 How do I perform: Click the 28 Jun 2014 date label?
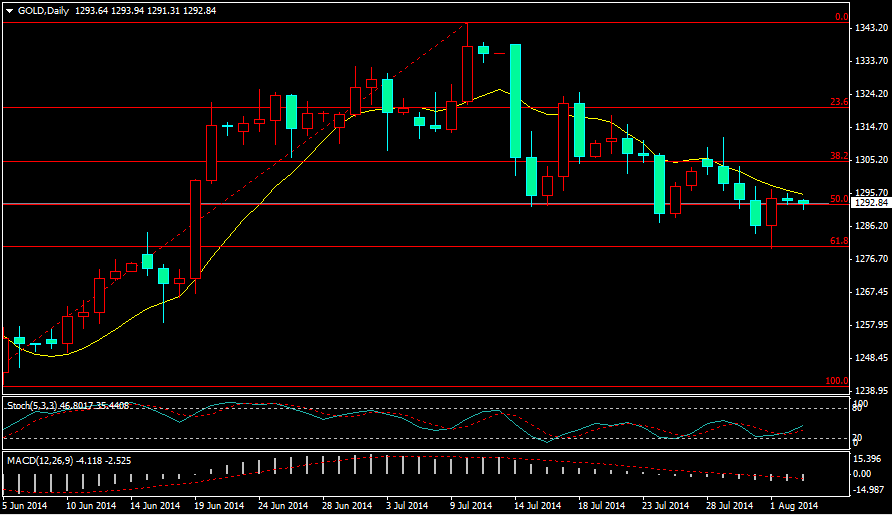click(347, 505)
